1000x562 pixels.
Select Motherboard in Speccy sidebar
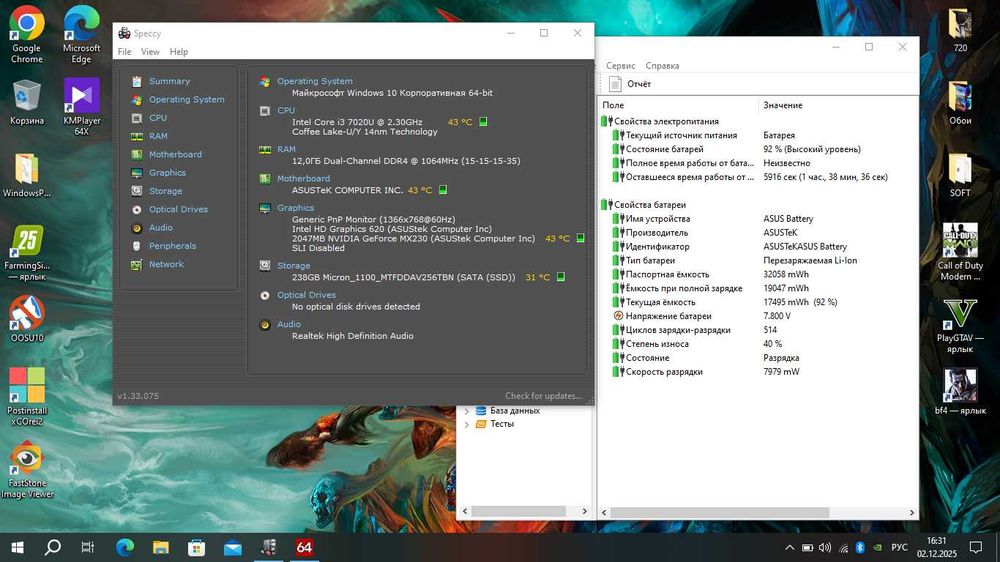(x=175, y=154)
